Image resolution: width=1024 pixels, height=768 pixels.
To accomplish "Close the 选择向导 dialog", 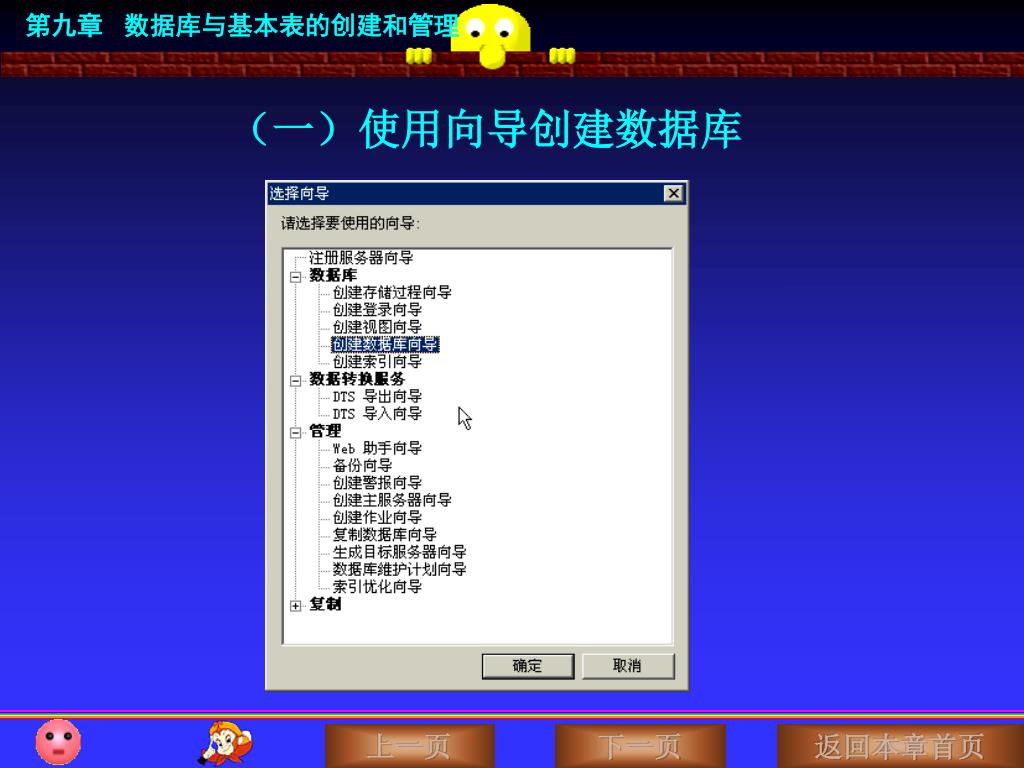I will [x=673, y=193].
